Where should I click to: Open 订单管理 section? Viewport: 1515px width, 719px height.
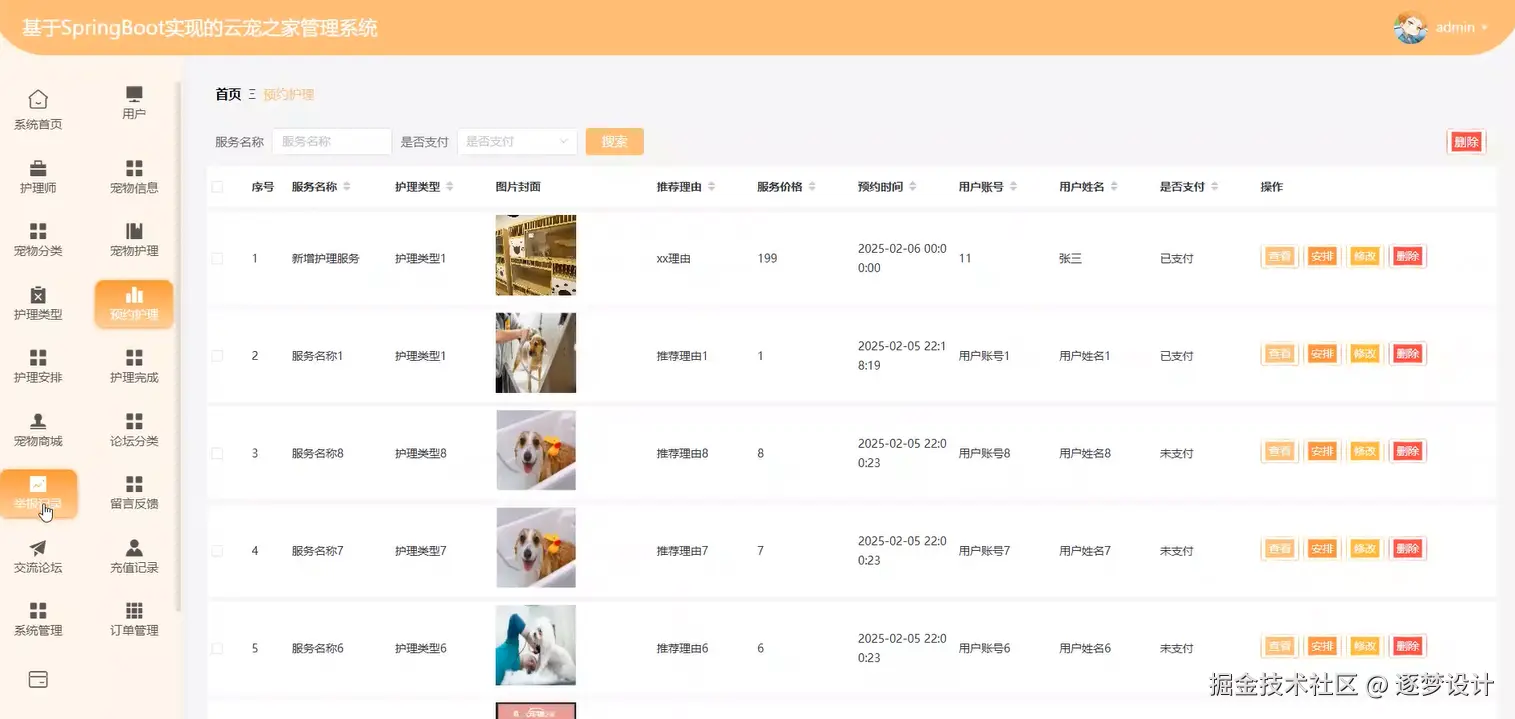[x=134, y=619]
